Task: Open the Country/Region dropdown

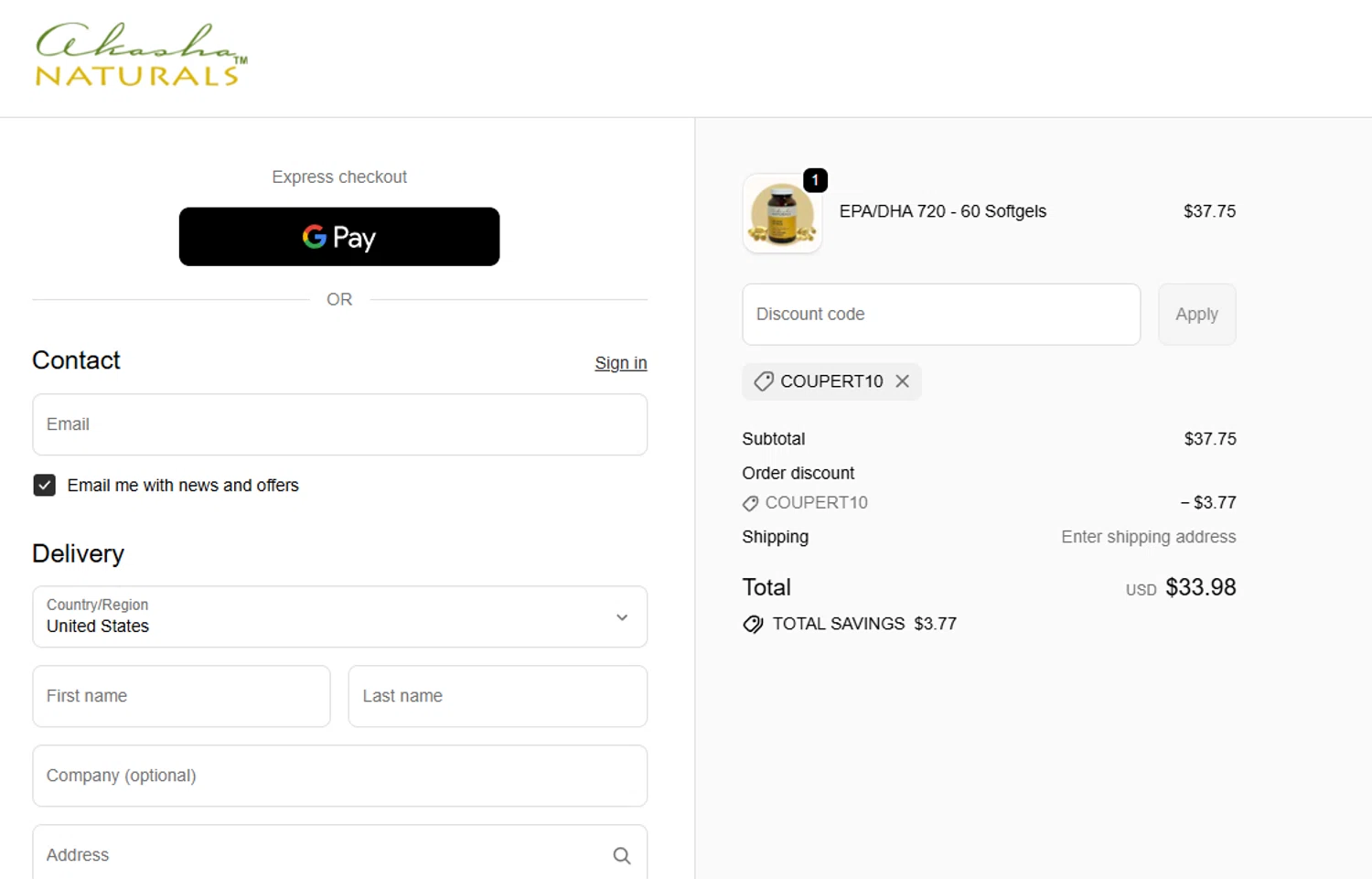Action: [339, 616]
